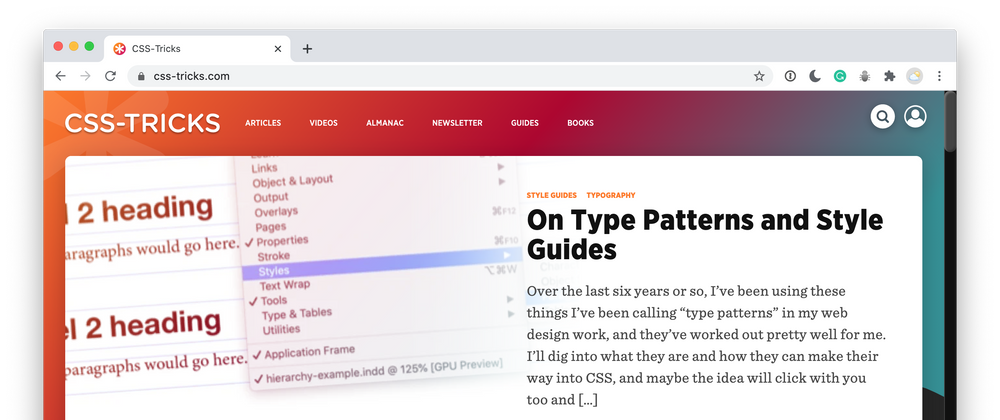This screenshot has height=420, width=1000.
Task: Open the Grammarly extension icon
Action: [840, 76]
